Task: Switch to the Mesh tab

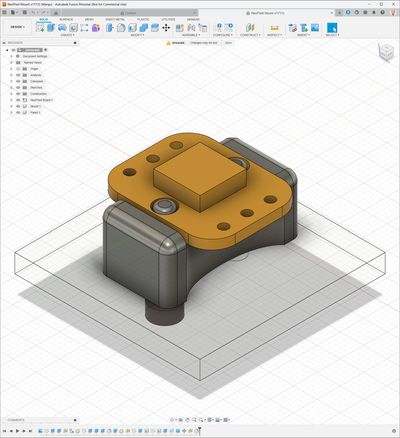Action: pyautogui.click(x=89, y=20)
